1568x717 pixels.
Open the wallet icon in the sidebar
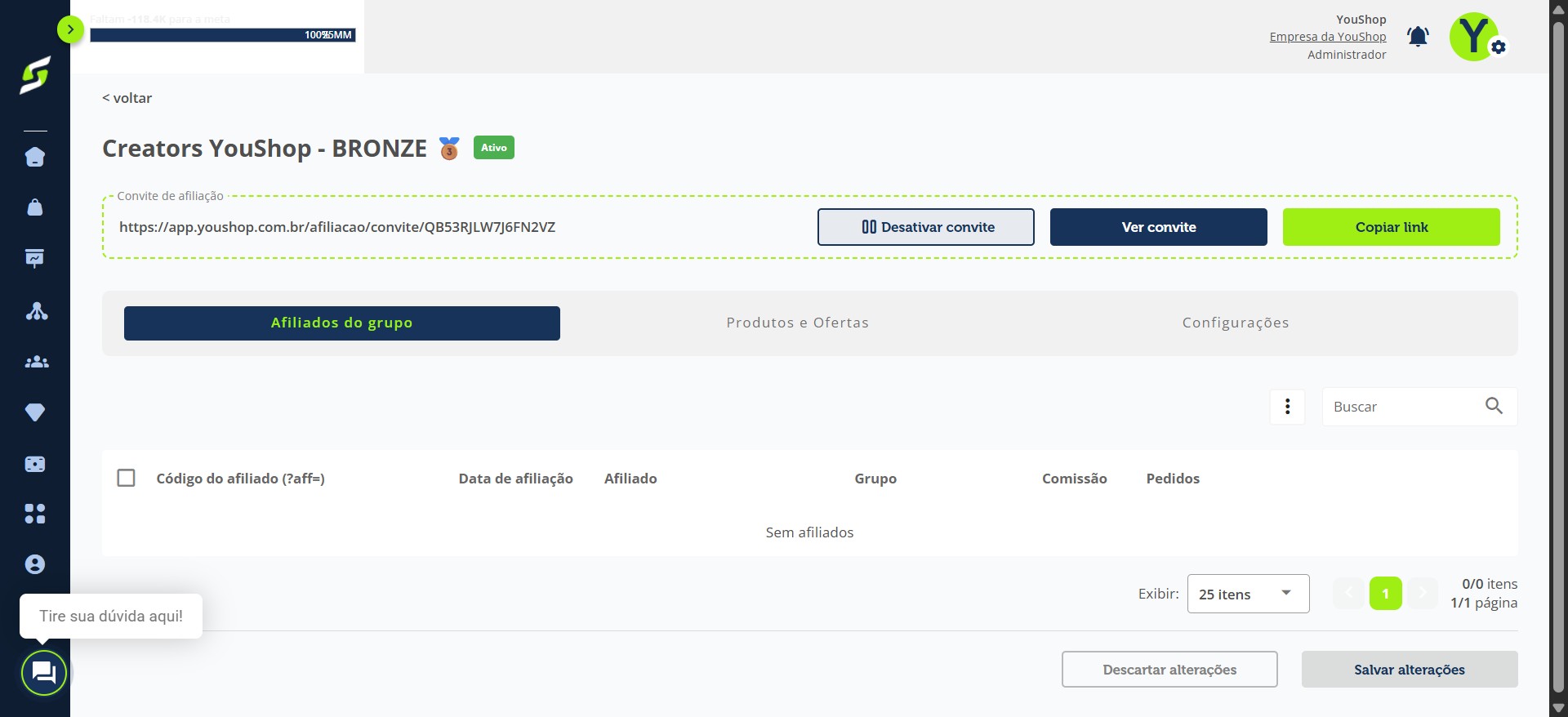point(35,464)
